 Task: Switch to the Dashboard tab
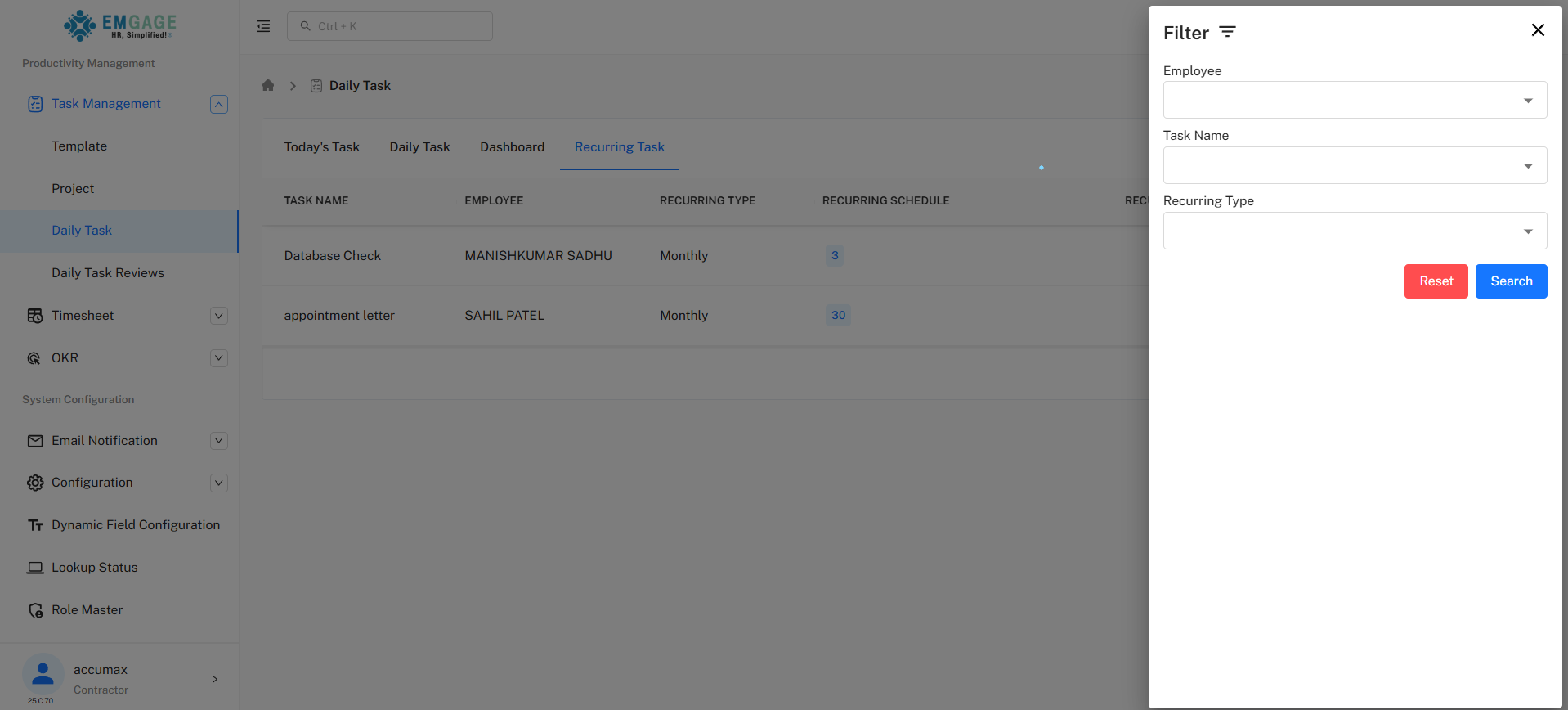pos(512,147)
